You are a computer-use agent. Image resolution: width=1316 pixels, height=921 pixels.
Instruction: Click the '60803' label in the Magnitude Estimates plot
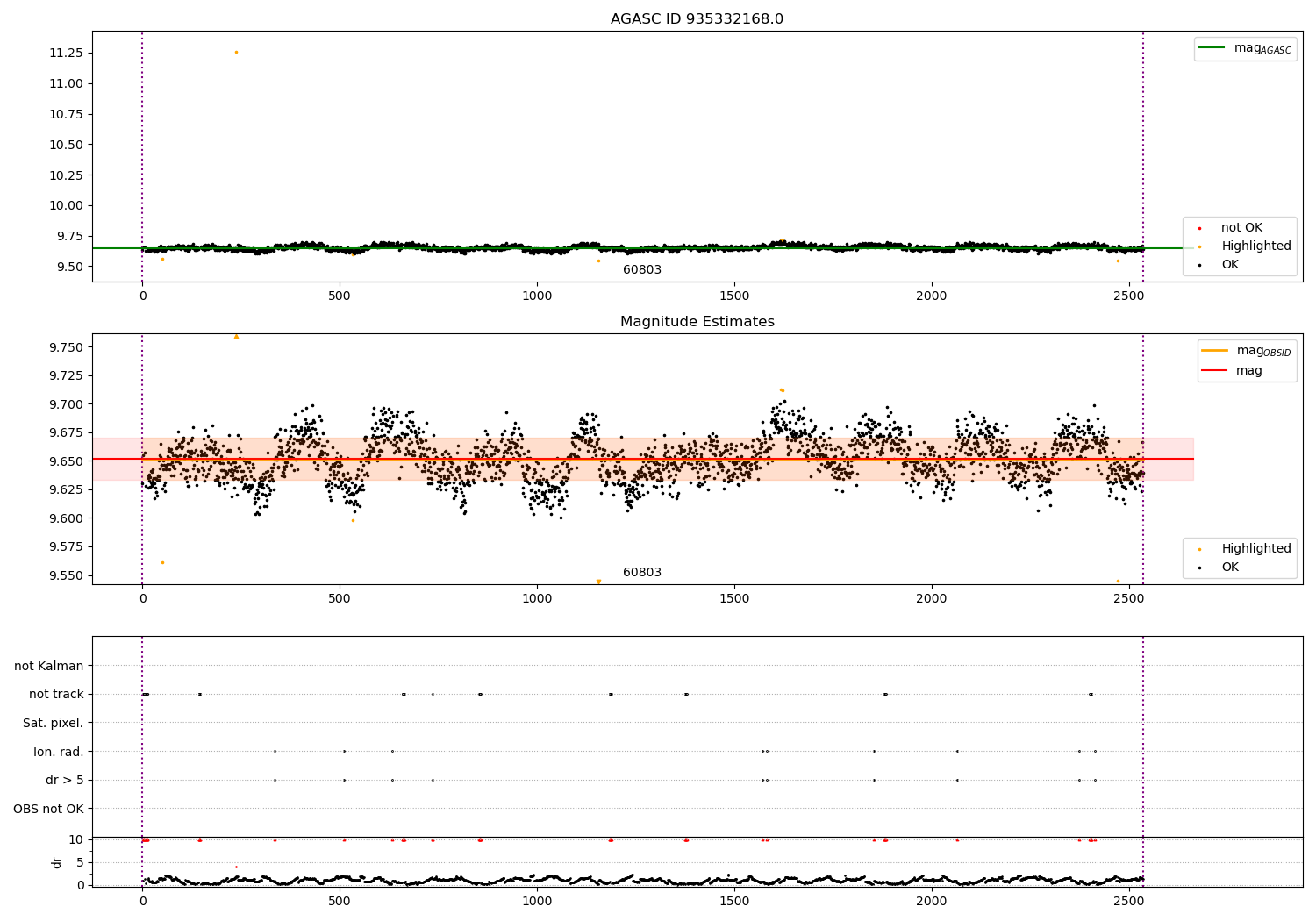click(642, 572)
